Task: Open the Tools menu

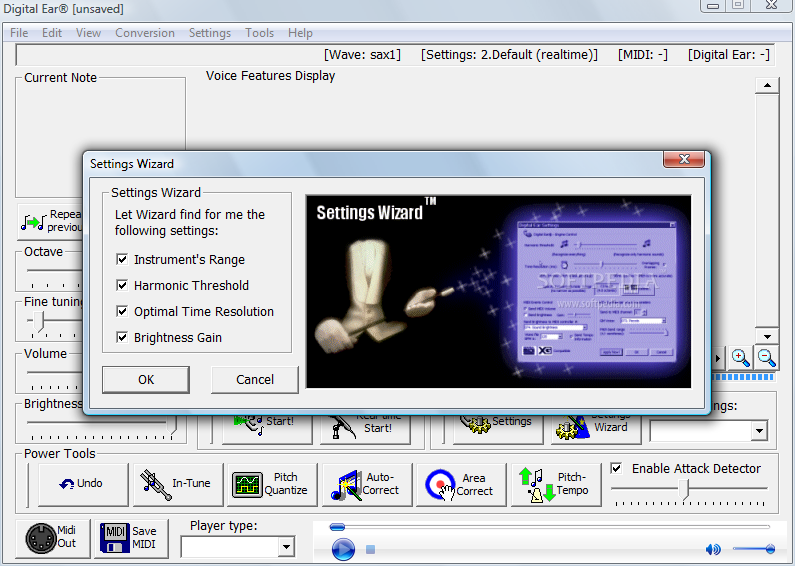Action: coord(260,33)
